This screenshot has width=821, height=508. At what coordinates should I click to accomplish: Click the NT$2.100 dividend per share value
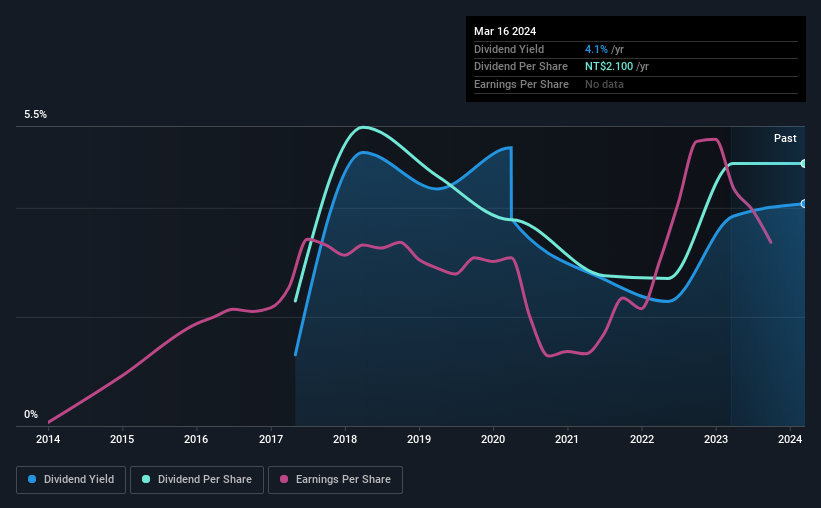pyautogui.click(x=609, y=67)
